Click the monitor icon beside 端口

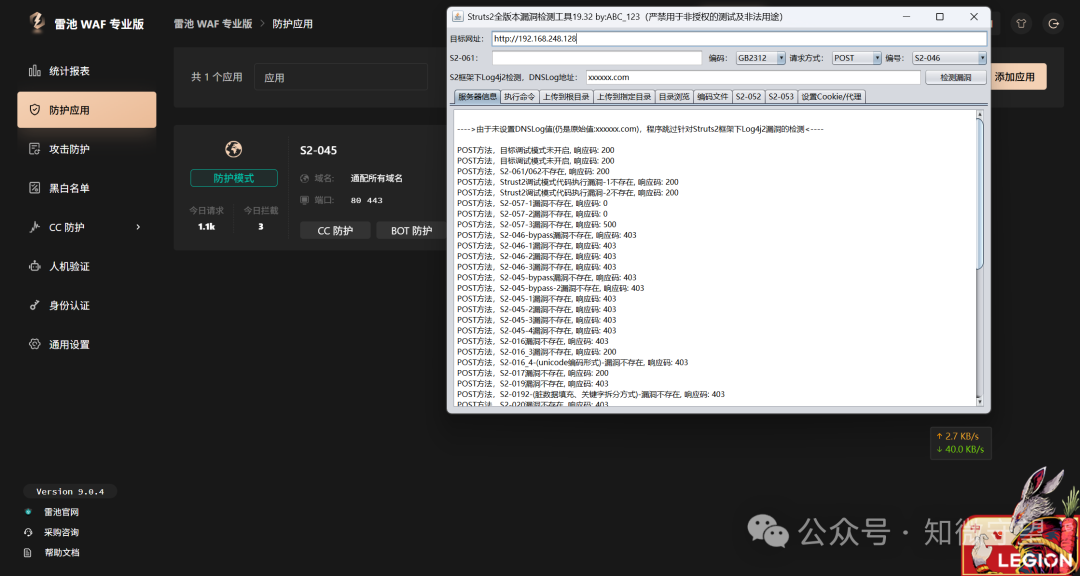pos(305,200)
